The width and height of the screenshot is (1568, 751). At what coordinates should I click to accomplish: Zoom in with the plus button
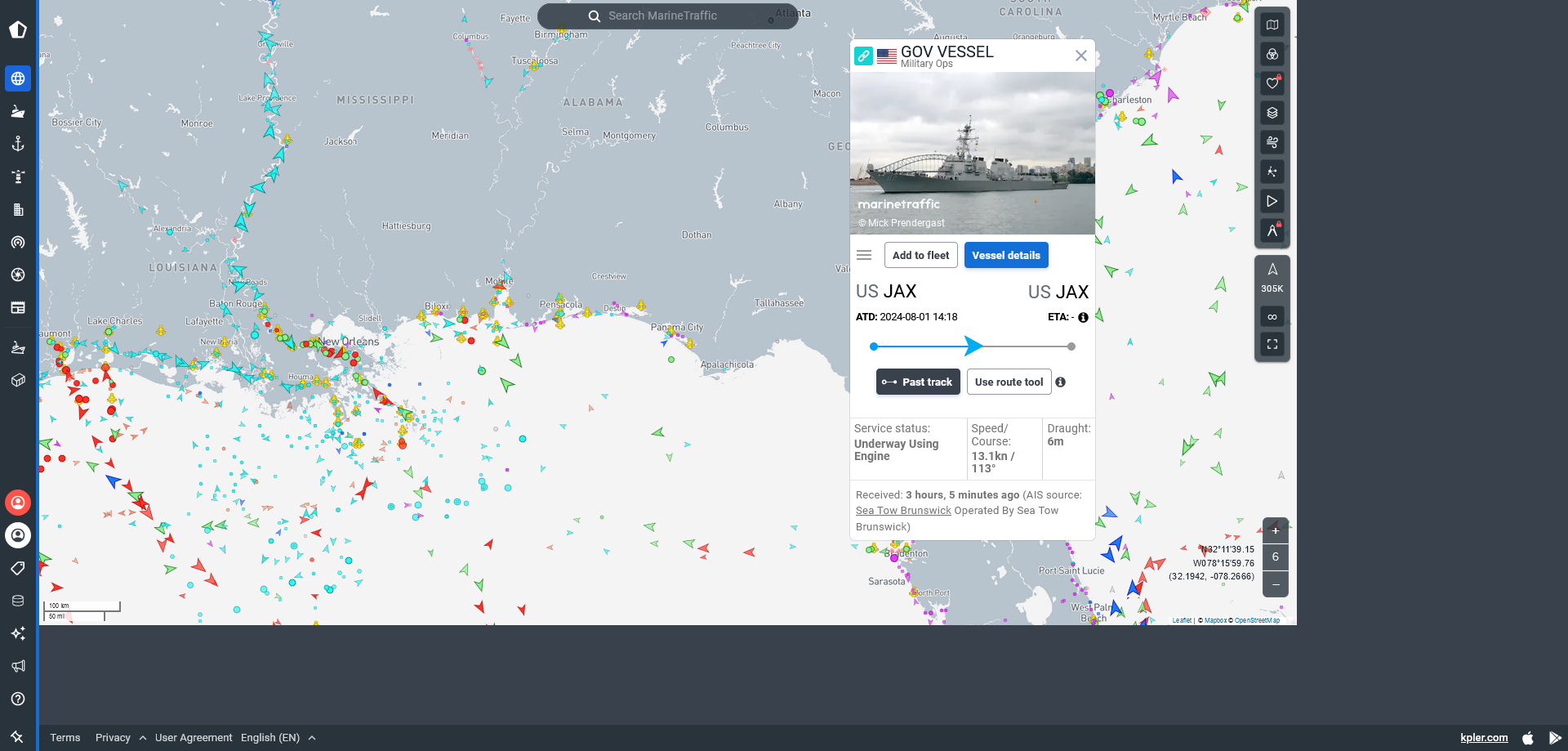click(1276, 530)
